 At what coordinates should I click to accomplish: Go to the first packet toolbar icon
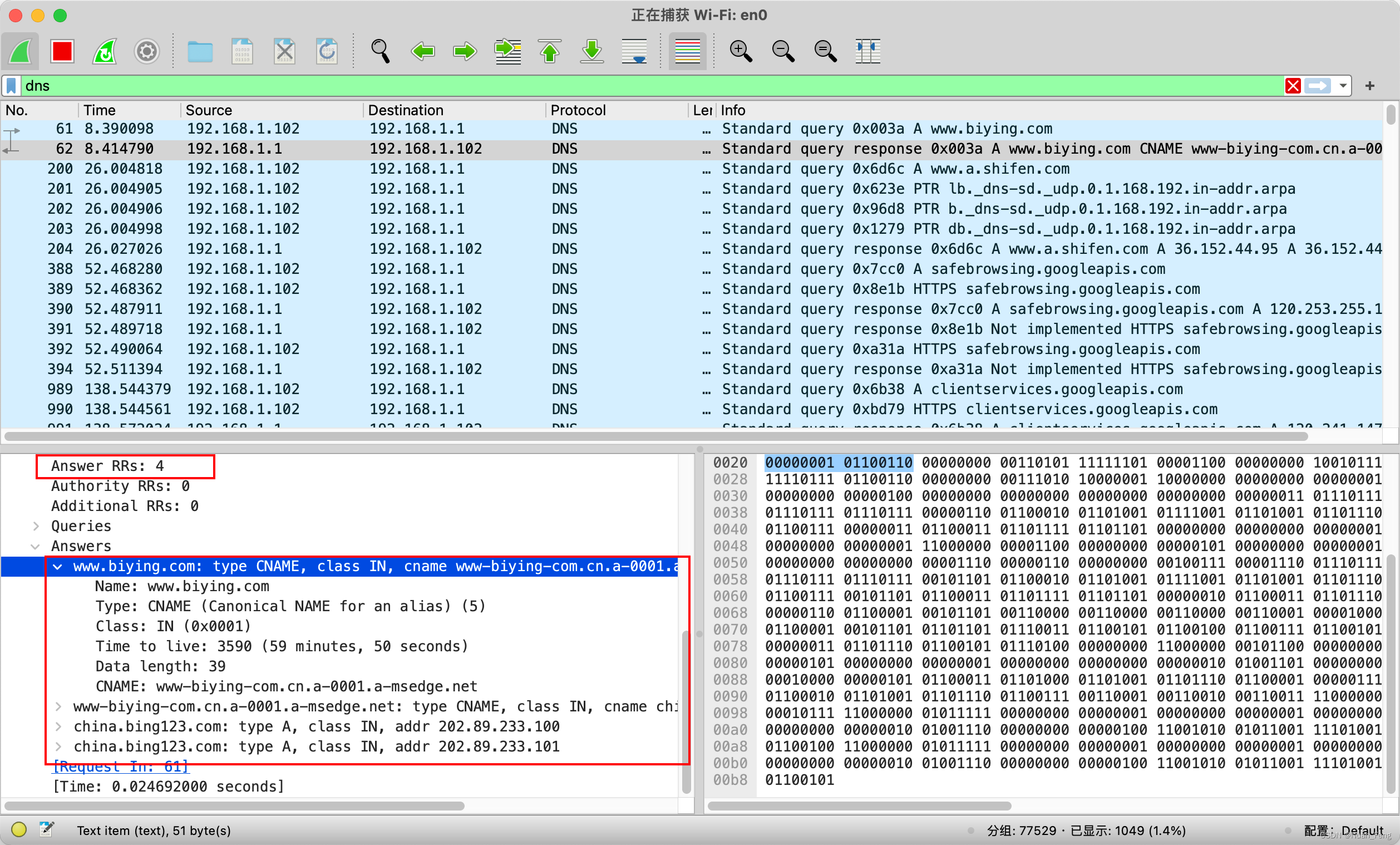[x=549, y=51]
